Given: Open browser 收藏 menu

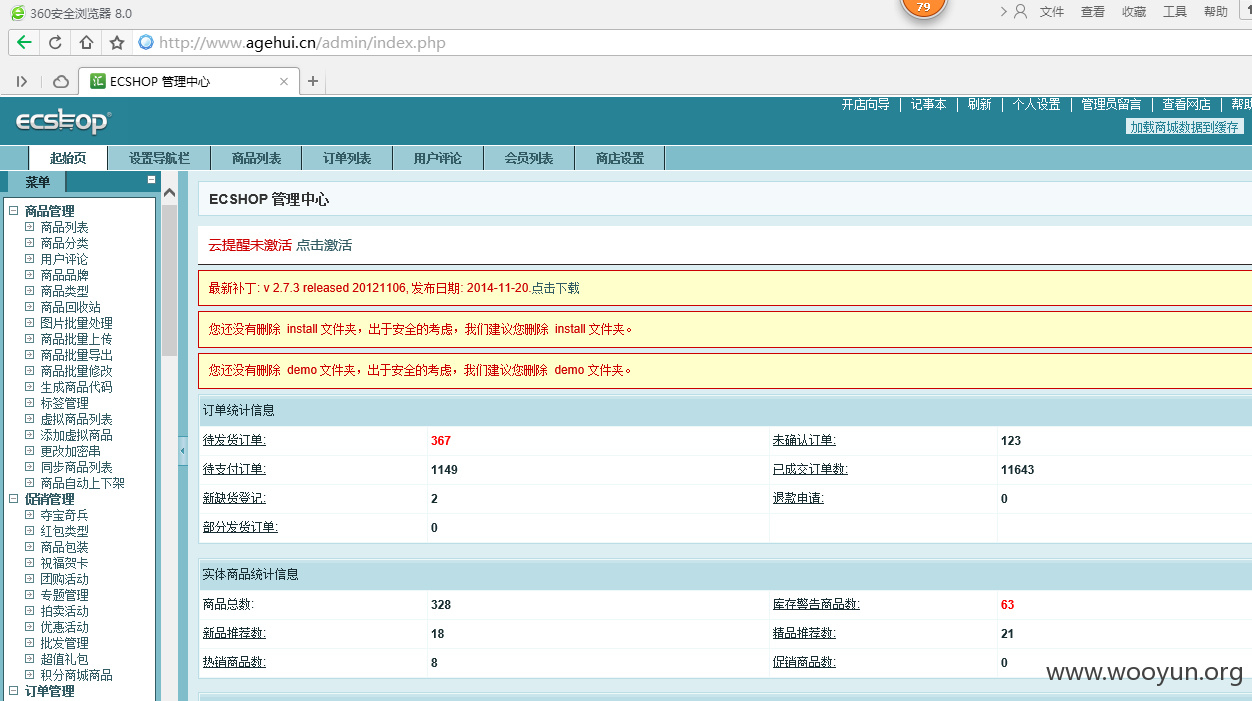Looking at the screenshot, I should click(x=1134, y=11).
